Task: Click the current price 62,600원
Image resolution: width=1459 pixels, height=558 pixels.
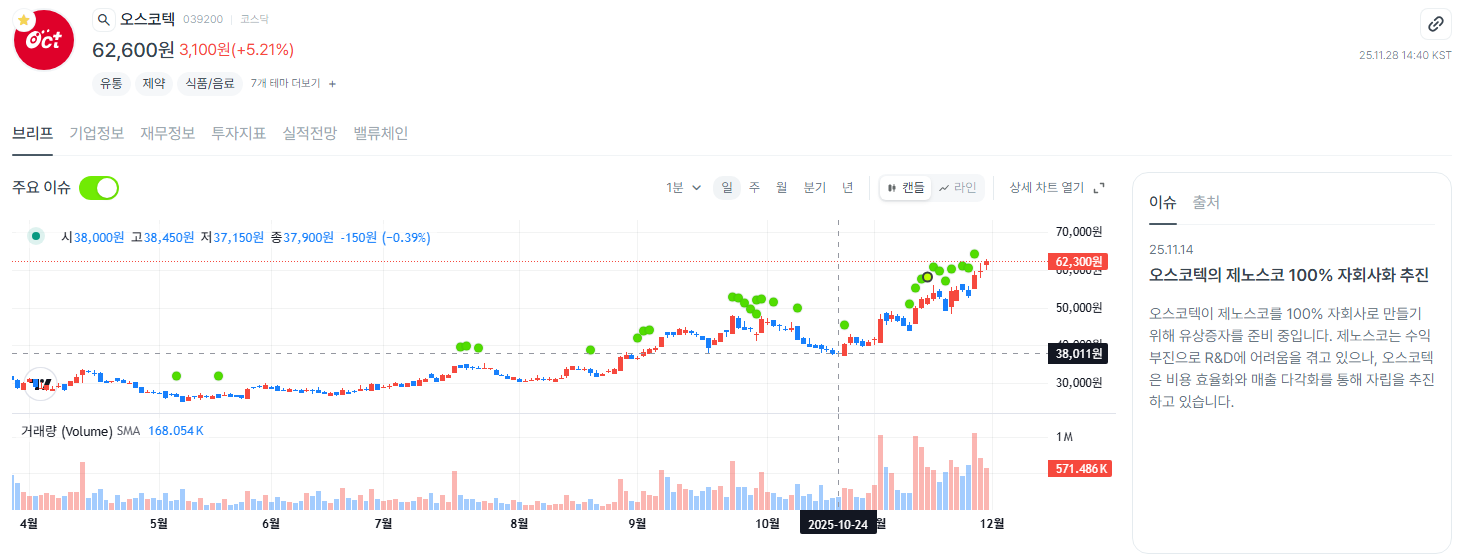Action: click(133, 50)
